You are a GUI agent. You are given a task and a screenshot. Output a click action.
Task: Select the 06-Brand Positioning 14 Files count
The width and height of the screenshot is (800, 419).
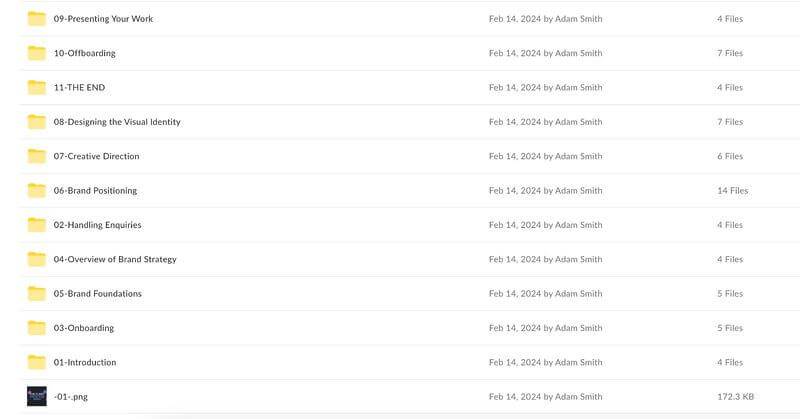pos(733,190)
